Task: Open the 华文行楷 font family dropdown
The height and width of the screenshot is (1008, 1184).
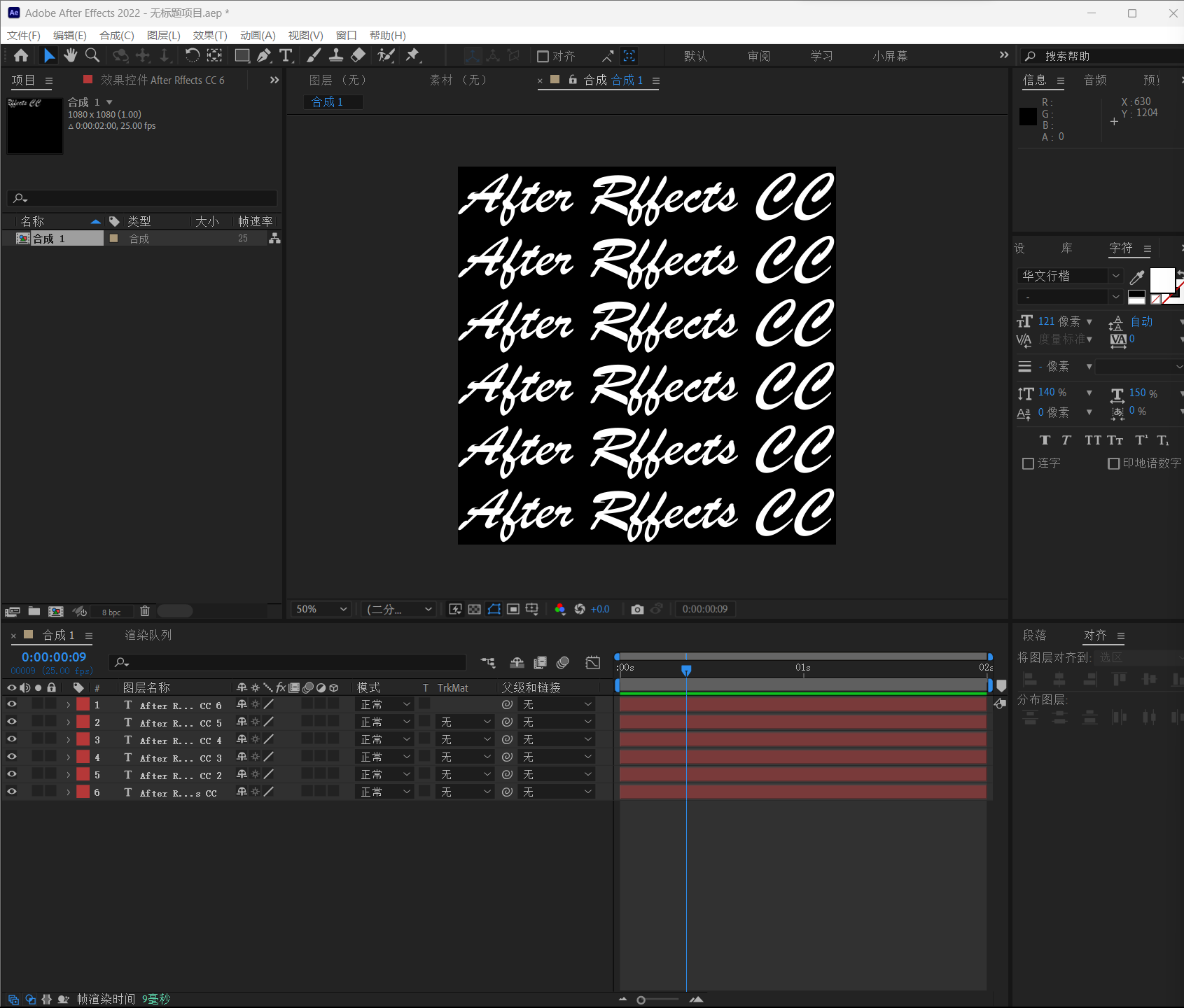Action: click(1070, 276)
